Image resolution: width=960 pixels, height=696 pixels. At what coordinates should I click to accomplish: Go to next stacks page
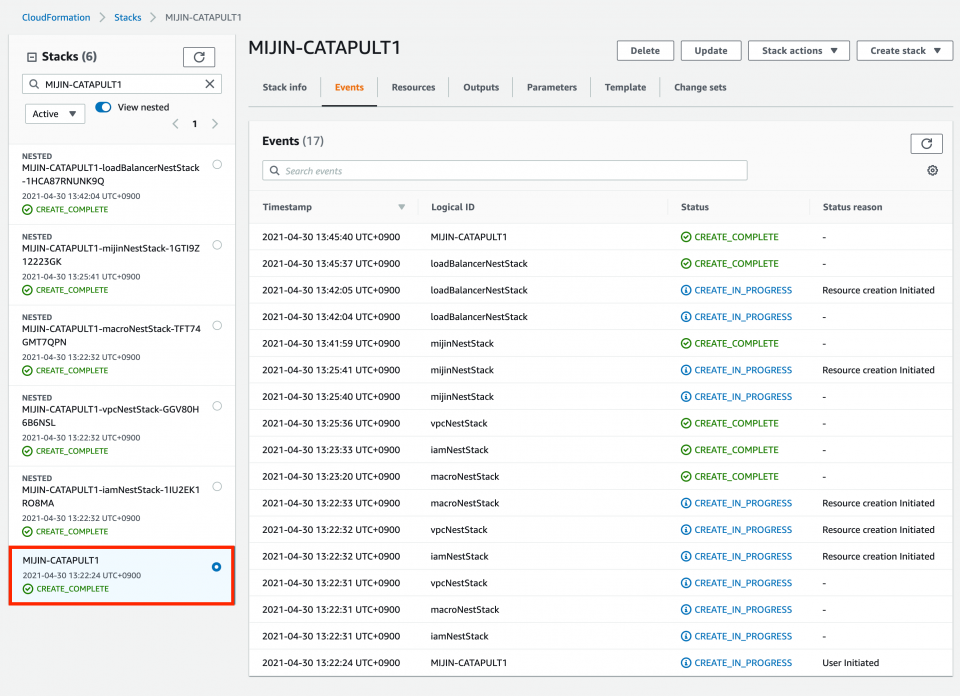click(215, 124)
